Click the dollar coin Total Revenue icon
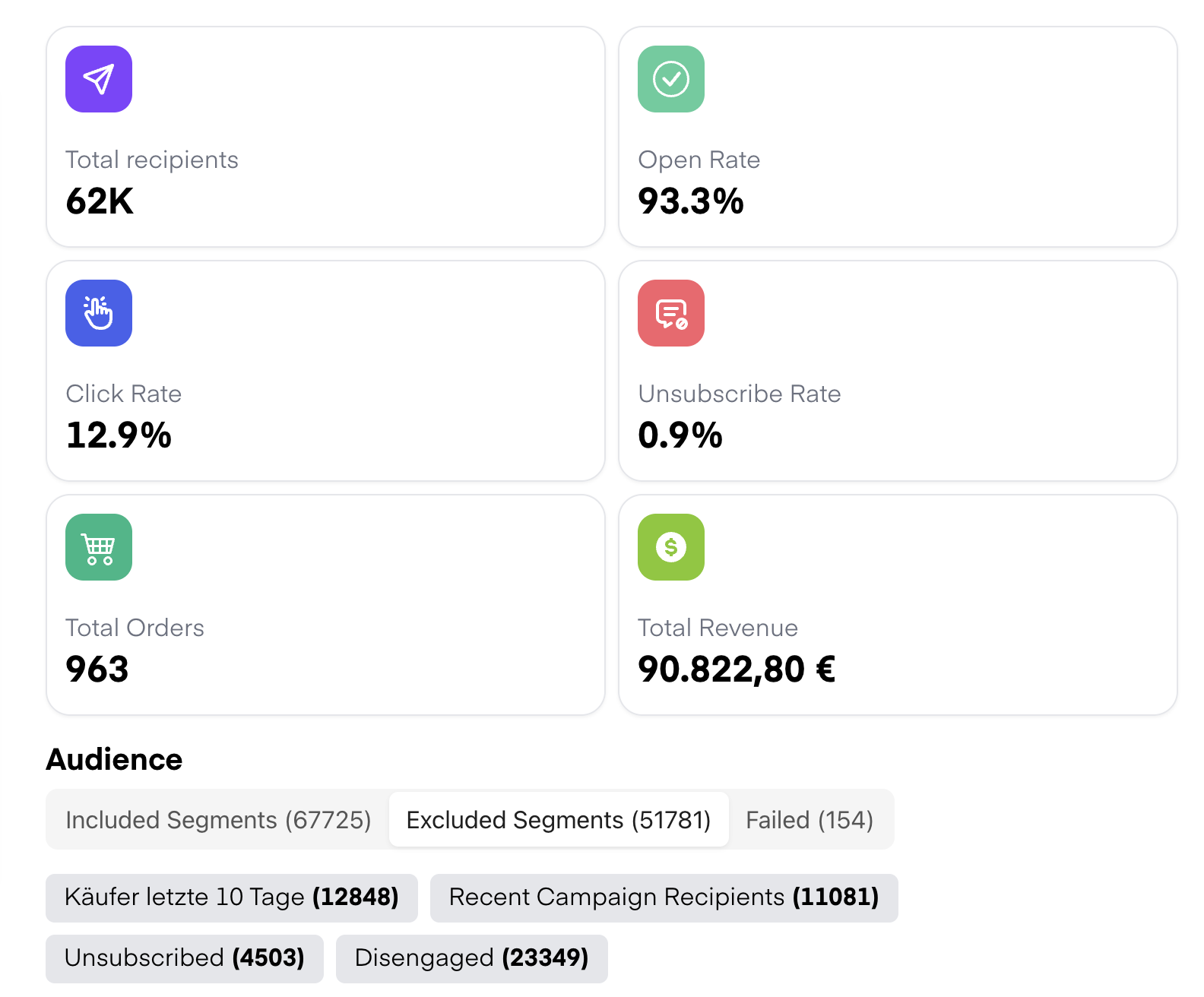 click(670, 547)
